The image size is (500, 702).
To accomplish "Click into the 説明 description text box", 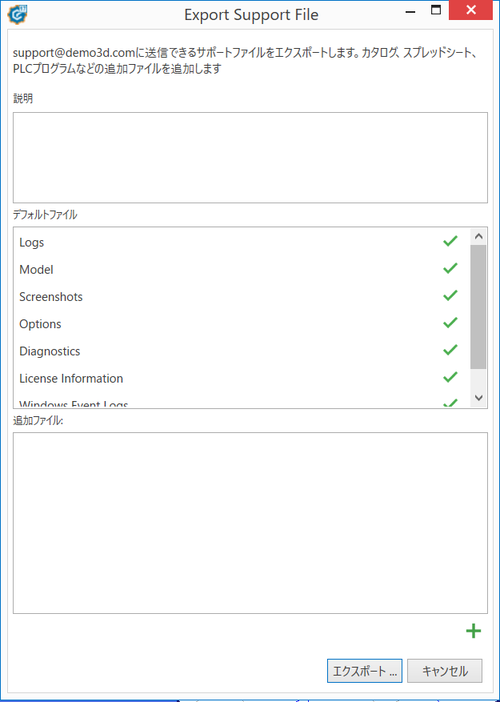I will pos(250,158).
